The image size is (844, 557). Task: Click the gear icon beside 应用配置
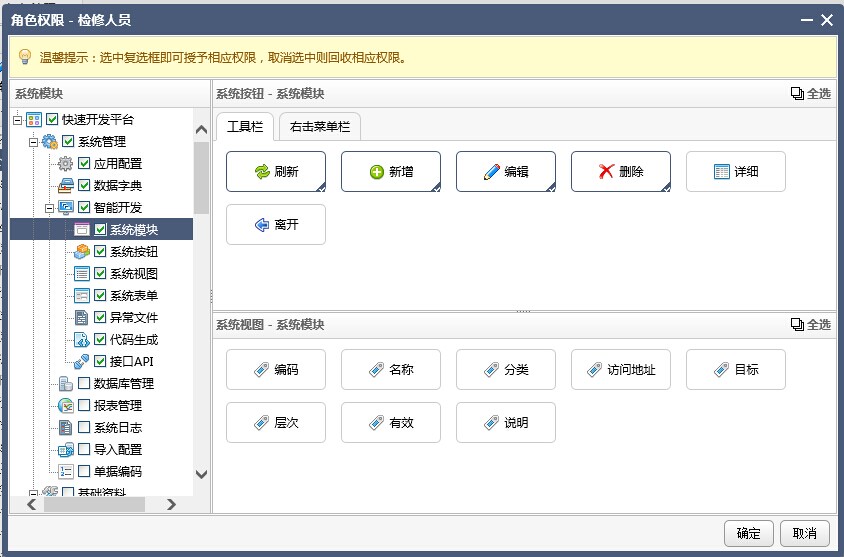click(x=65, y=163)
